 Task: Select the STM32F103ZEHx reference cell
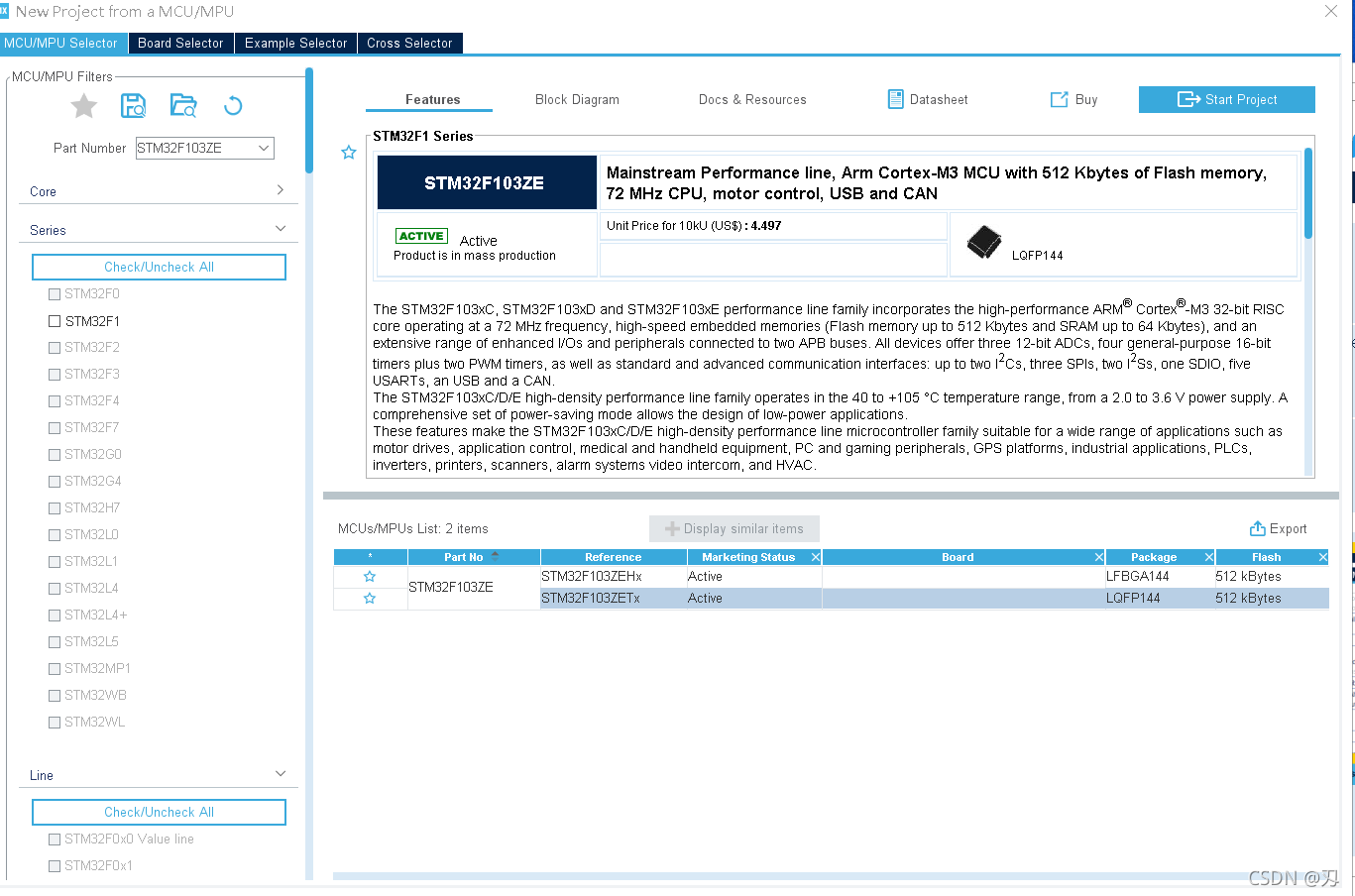[614, 577]
